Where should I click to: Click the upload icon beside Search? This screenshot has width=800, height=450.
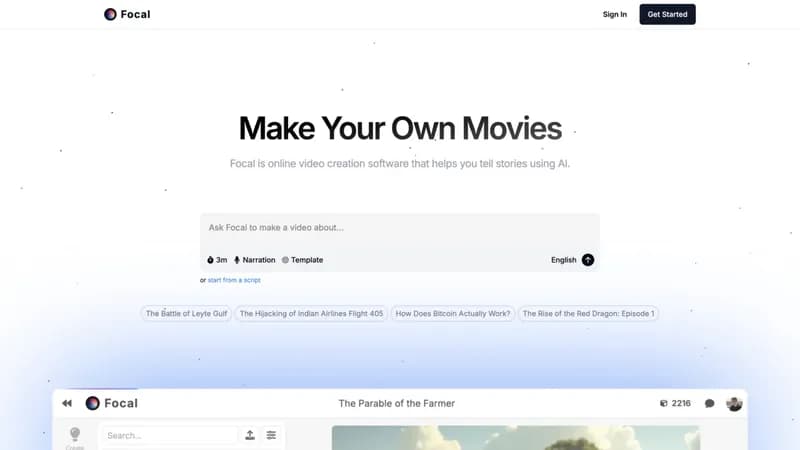pyautogui.click(x=250, y=435)
